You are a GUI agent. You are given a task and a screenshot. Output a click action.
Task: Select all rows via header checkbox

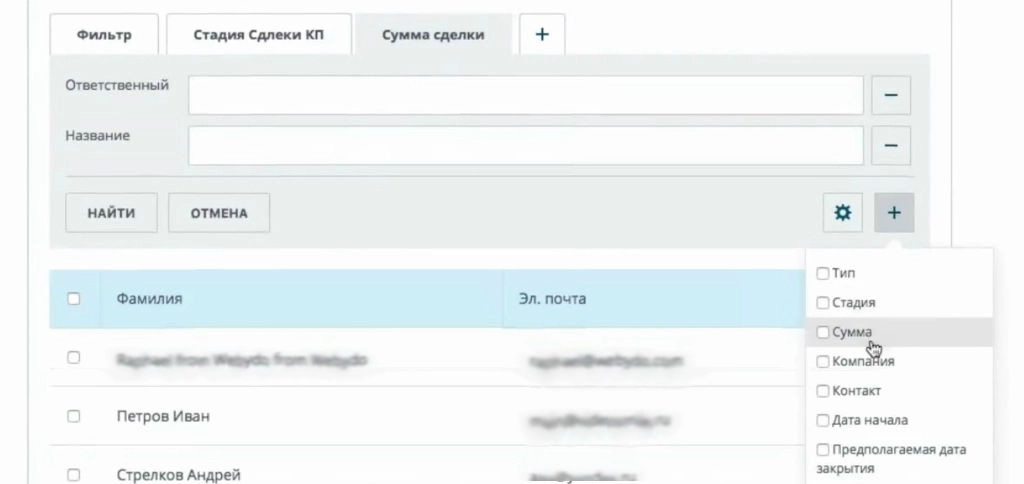pyautogui.click(x=73, y=298)
